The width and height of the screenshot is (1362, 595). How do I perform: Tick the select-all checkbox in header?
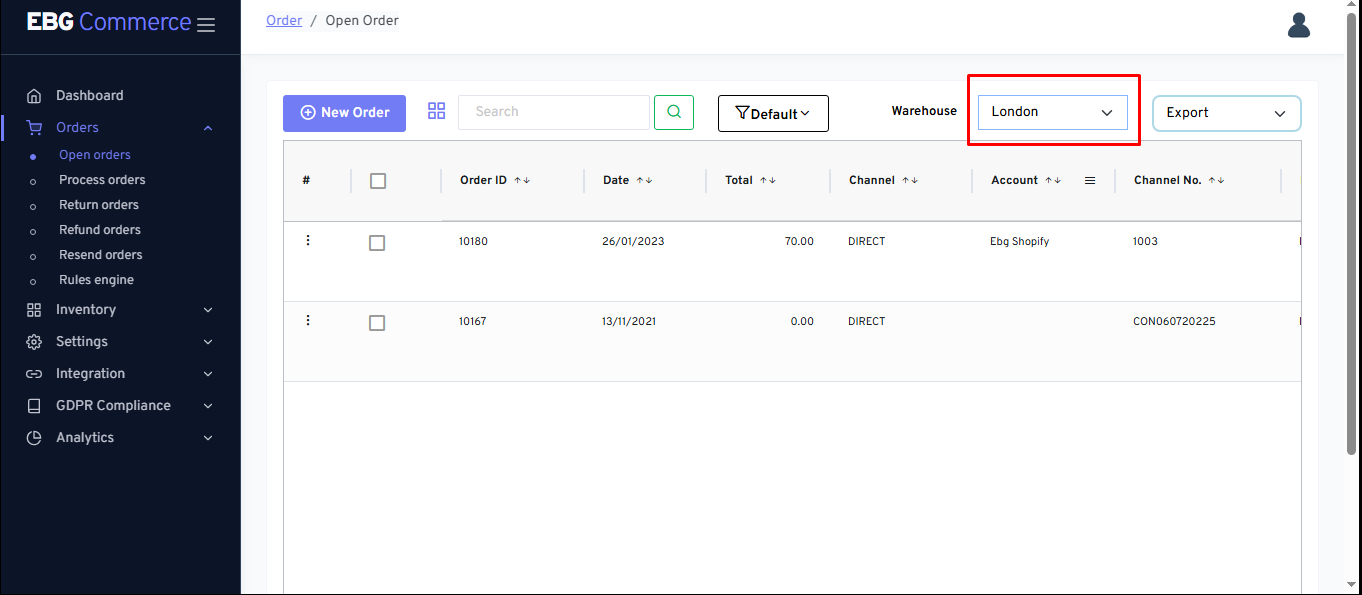tap(377, 181)
